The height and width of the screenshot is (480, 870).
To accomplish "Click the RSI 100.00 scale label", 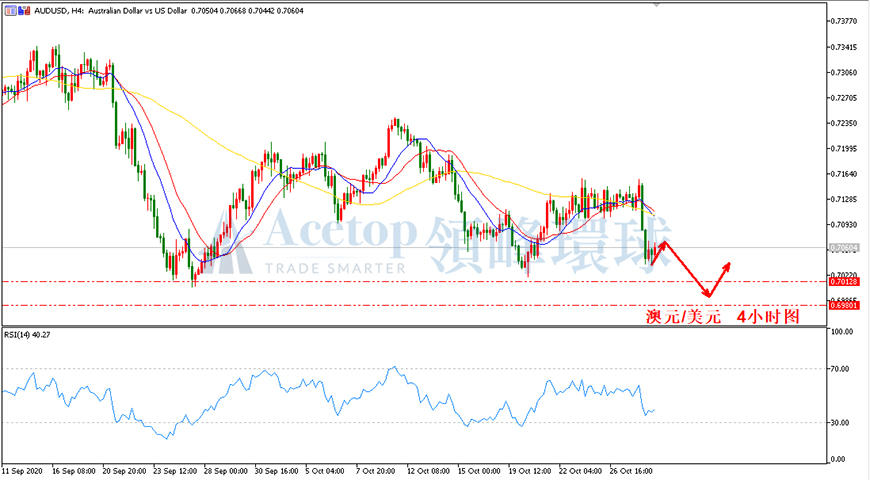I will tap(843, 331).
